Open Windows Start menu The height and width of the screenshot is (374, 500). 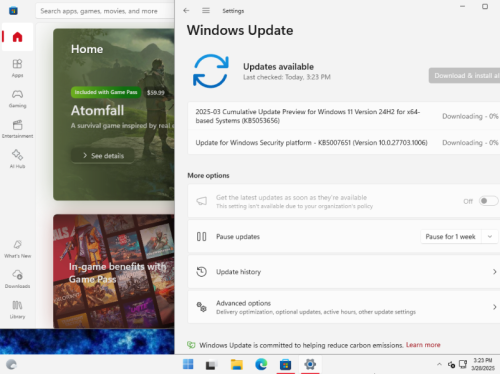[188, 364]
